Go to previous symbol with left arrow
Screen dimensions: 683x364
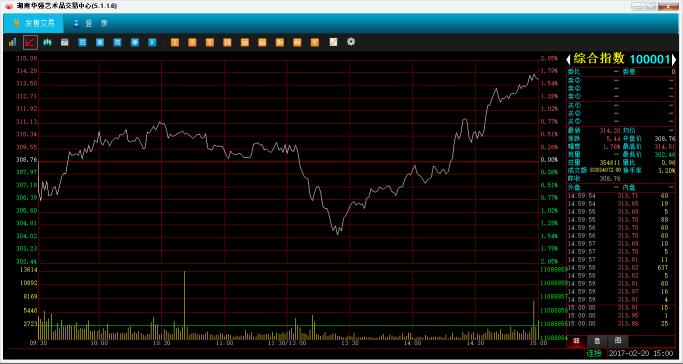click(x=568, y=59)
